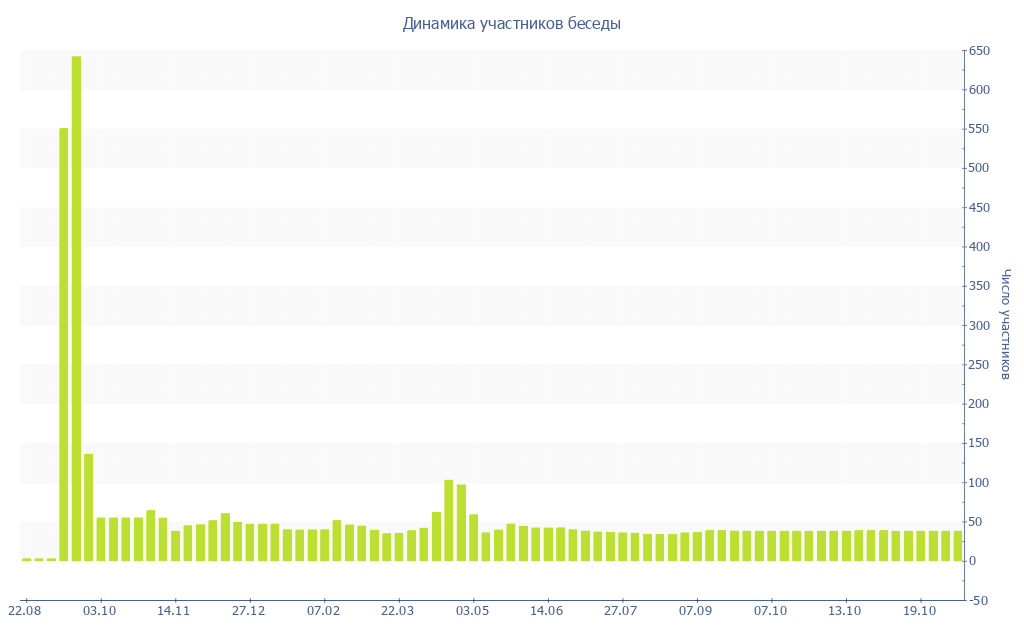Select the bar peaking near 100 before 03.05
Screen dimensions: 1024x640
point(449,520)
